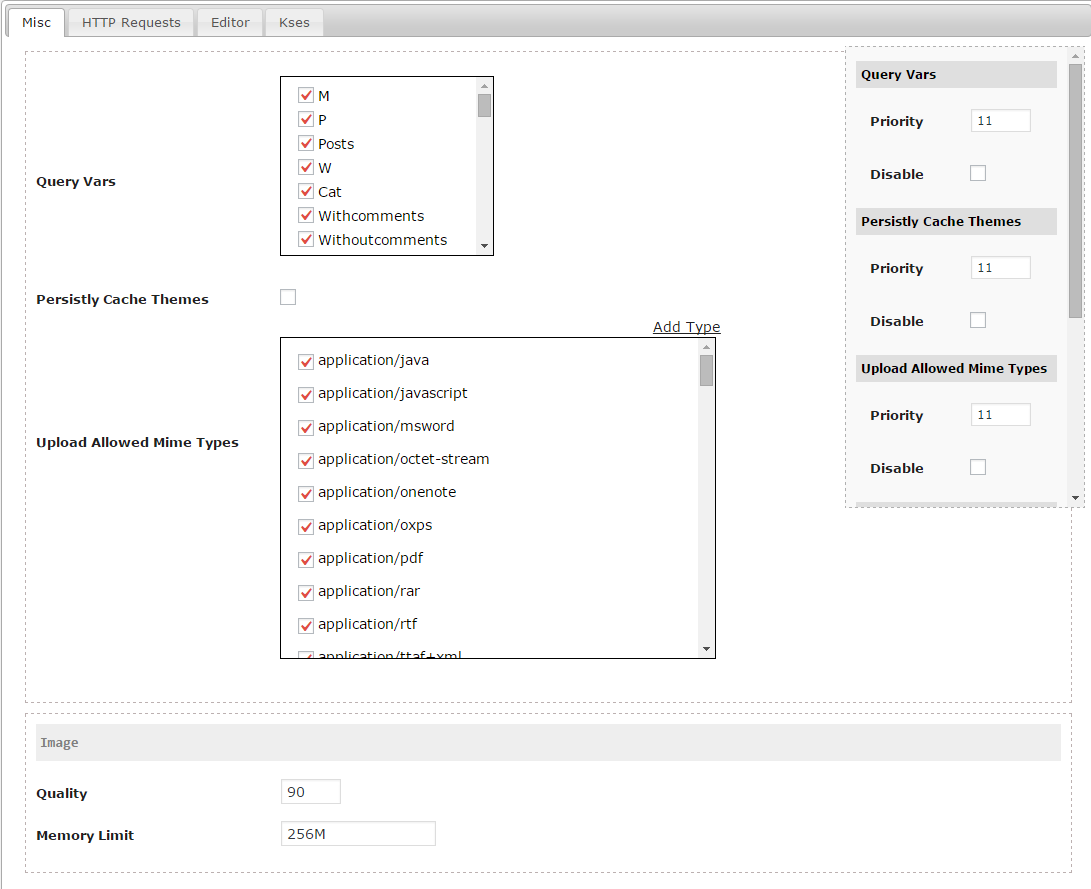Tick Disable checkbox under Query Vars
1091x889 pixels.
pos(978,173)
